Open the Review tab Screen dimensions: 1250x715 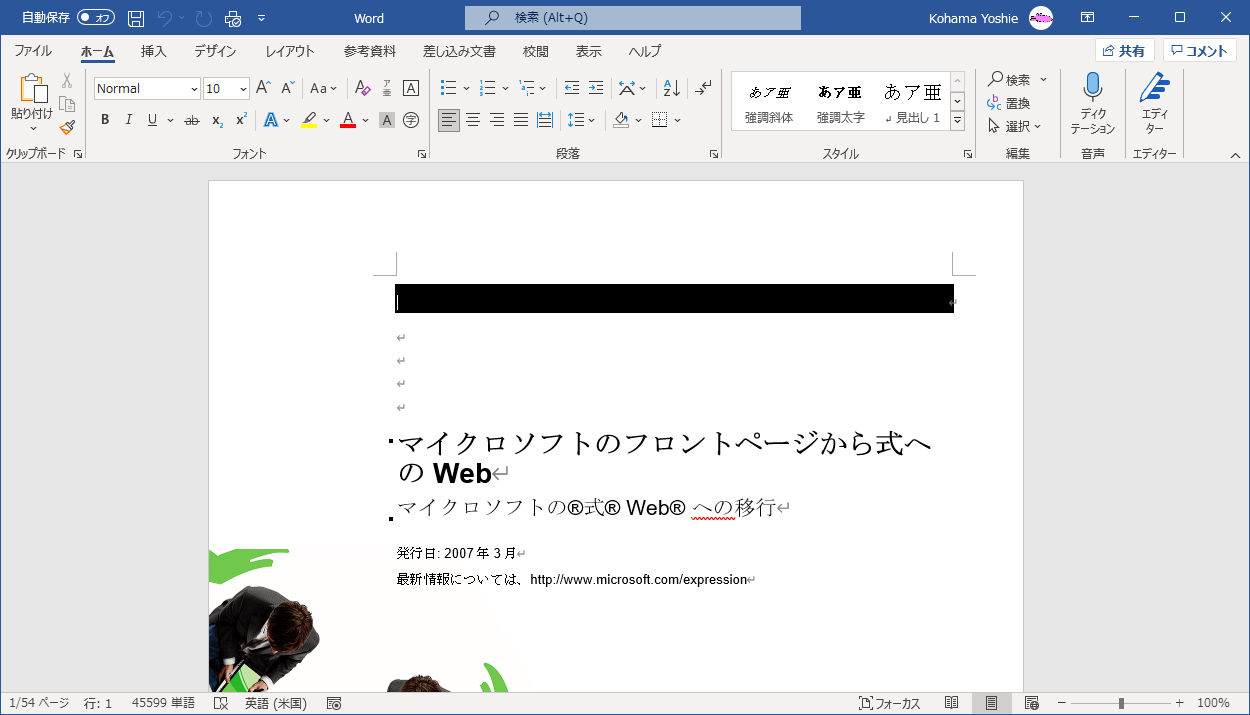coord(535,51)
